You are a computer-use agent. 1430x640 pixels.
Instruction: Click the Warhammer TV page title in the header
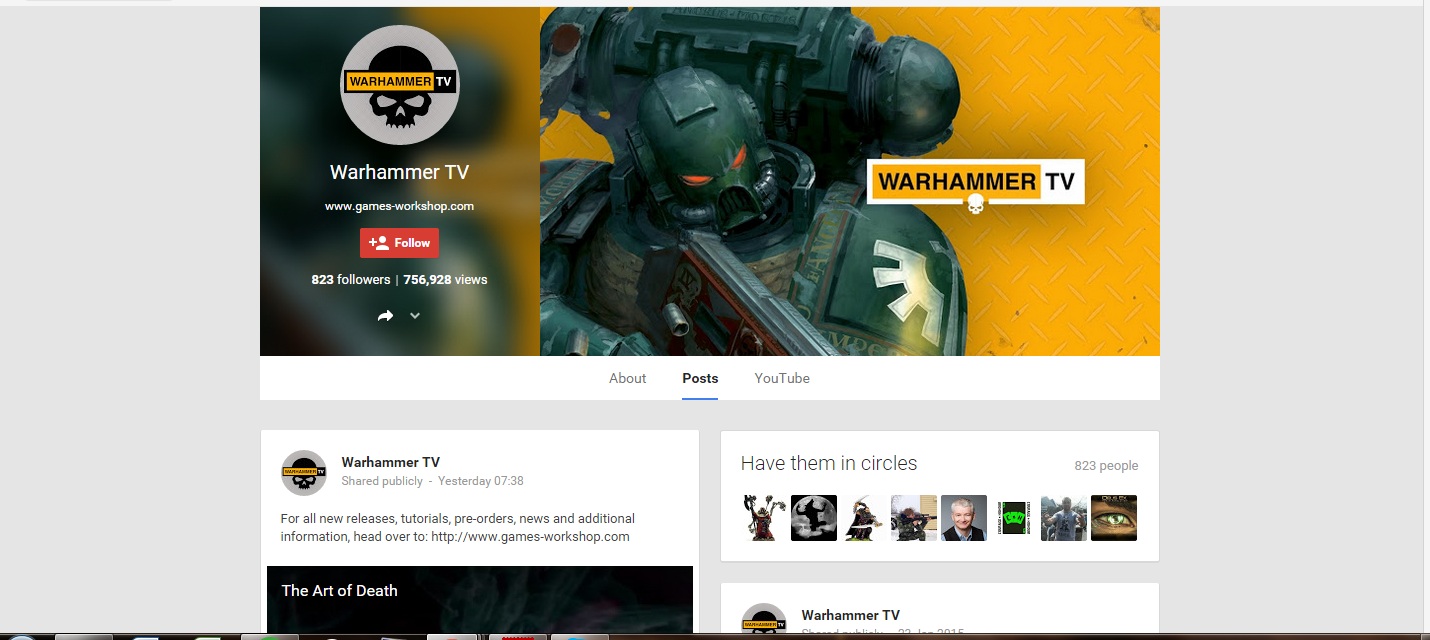[399, 172]
